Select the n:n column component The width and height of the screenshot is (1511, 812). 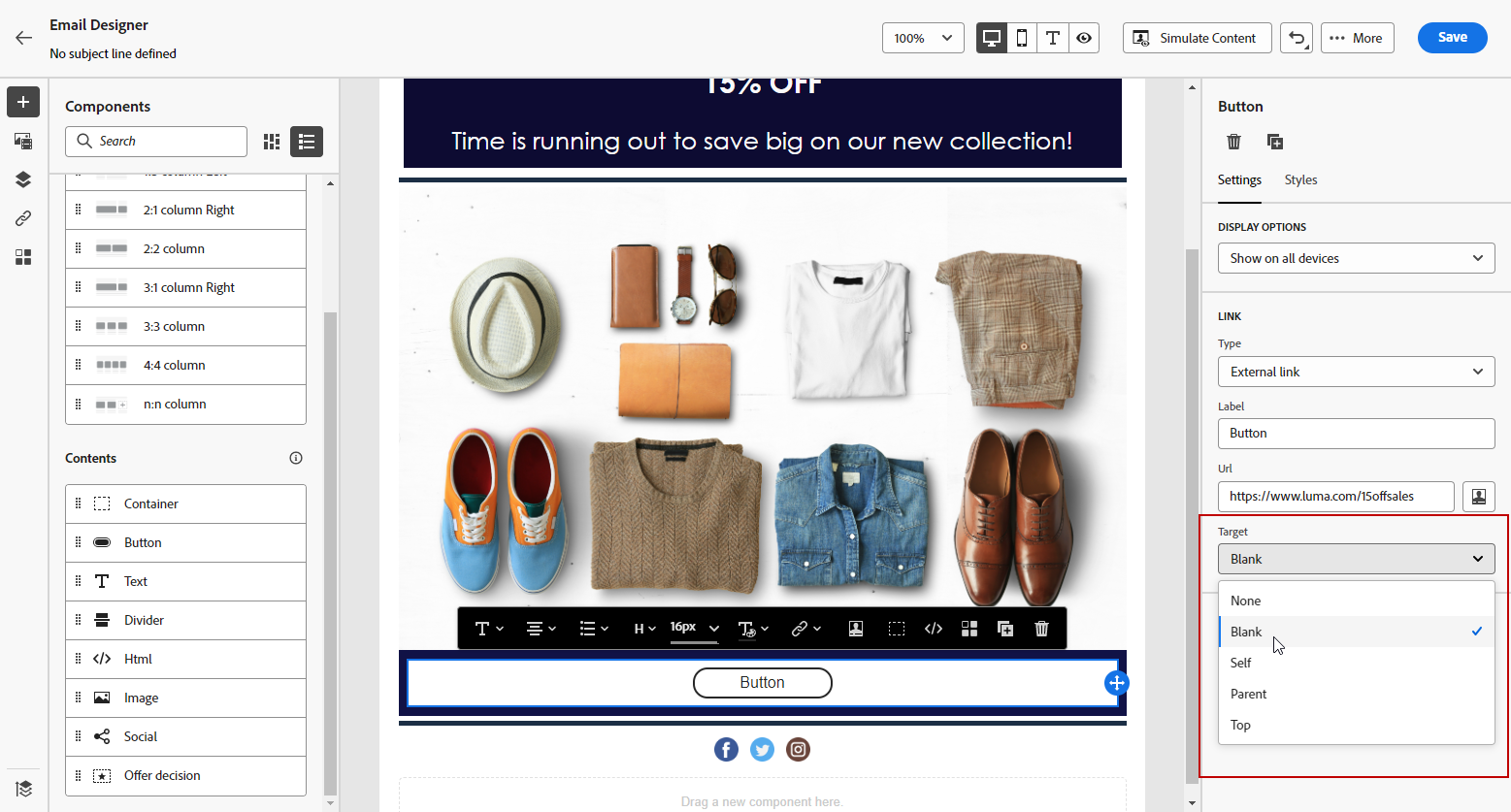(185, 405)
